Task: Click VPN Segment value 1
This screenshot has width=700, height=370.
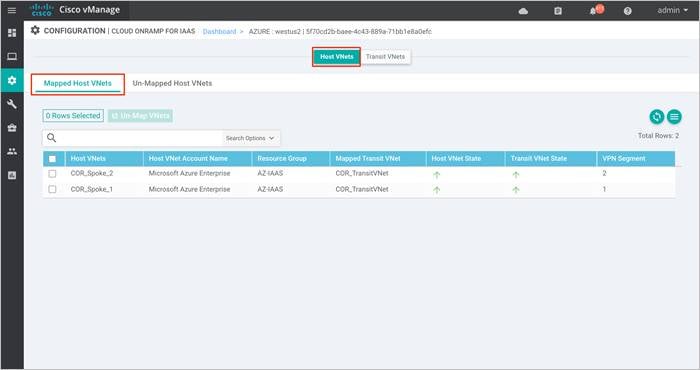Action: pyautogui.click(x=604, y=189)
